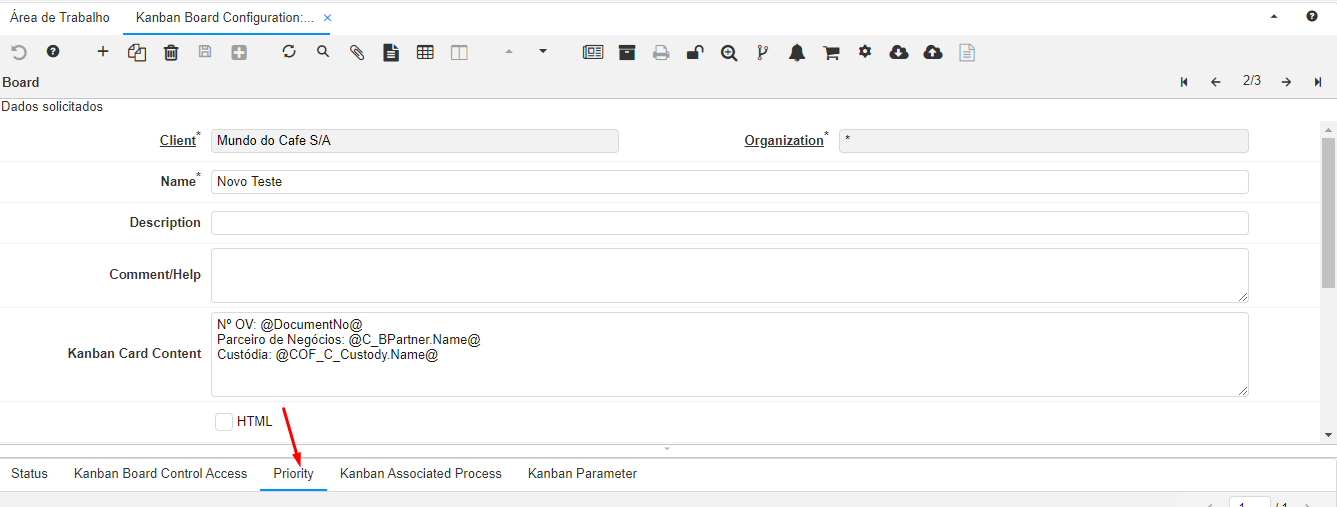
Task: Click the Refresh icon in toolbar
Action: [x=289, y=52]
